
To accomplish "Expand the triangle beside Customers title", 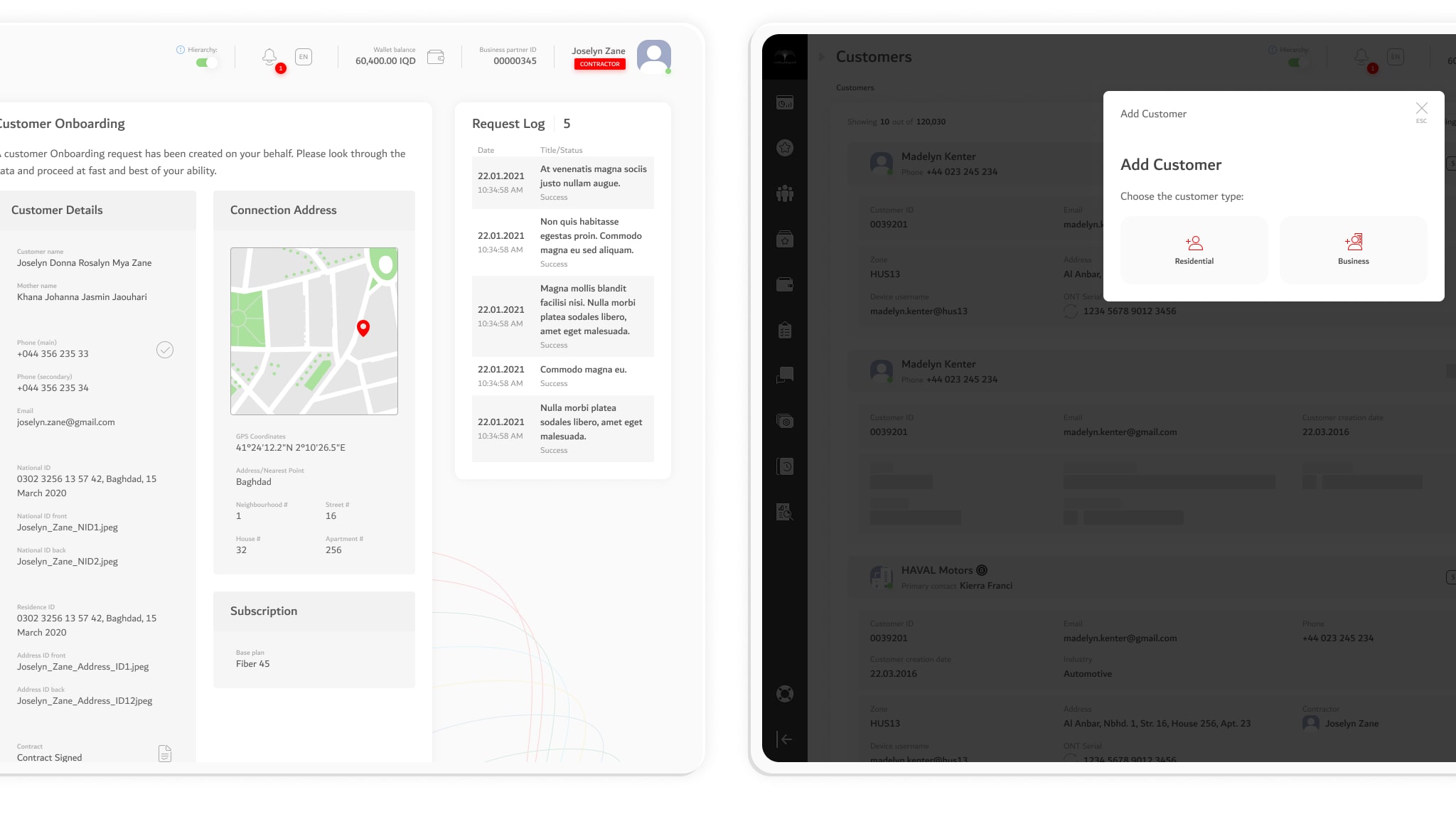I will [x=822, y=57].
